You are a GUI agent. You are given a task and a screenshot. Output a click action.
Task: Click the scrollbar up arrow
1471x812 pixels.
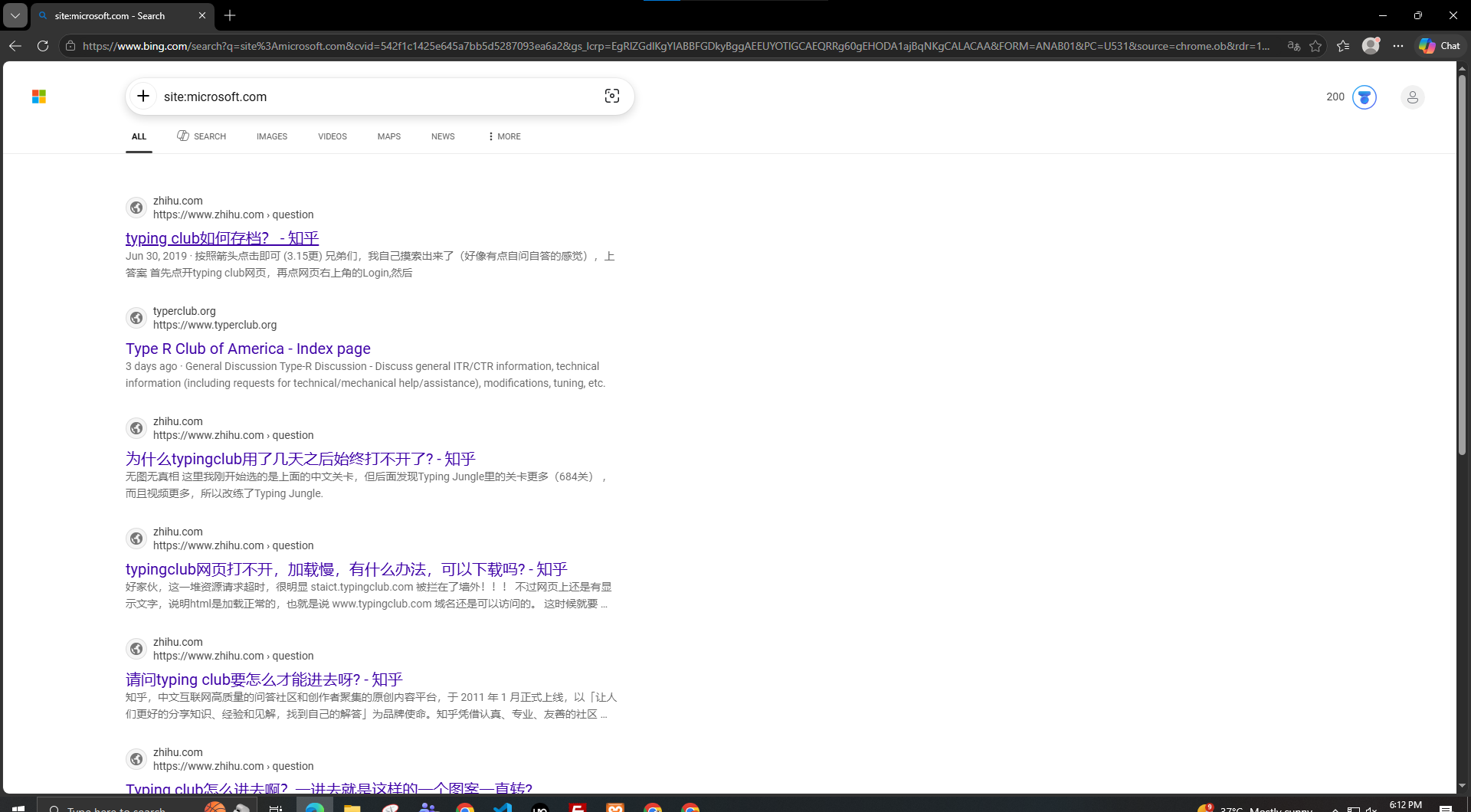click(1462, 67)
